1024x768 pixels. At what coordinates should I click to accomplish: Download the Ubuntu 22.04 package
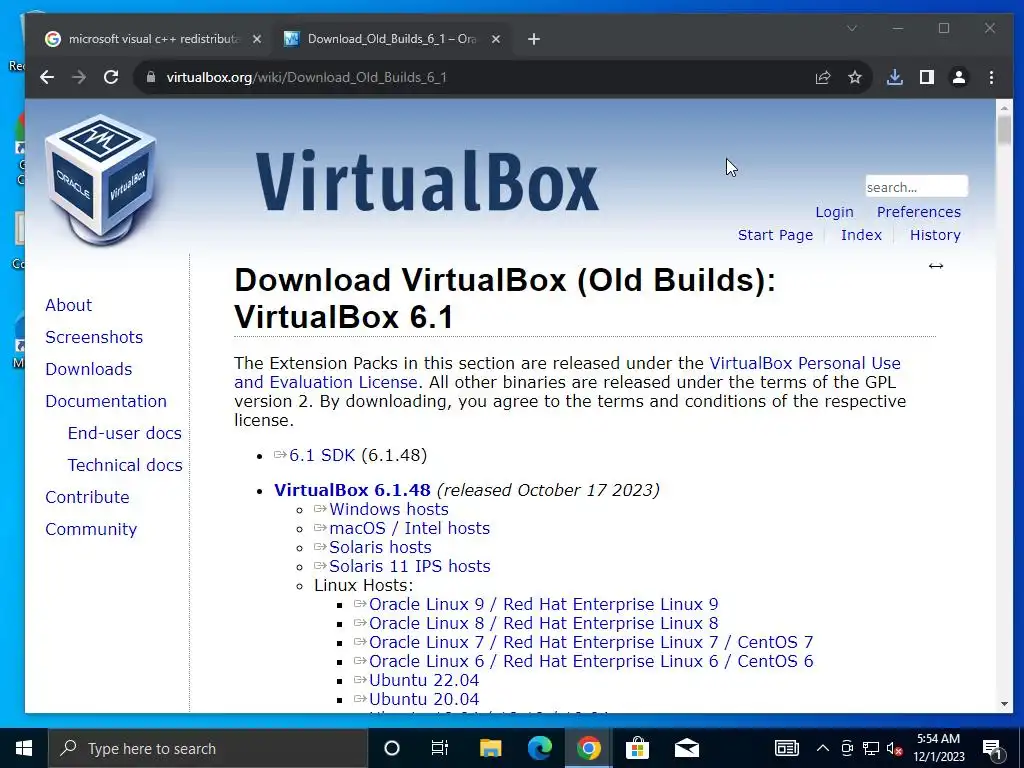[x=424, y=680]
